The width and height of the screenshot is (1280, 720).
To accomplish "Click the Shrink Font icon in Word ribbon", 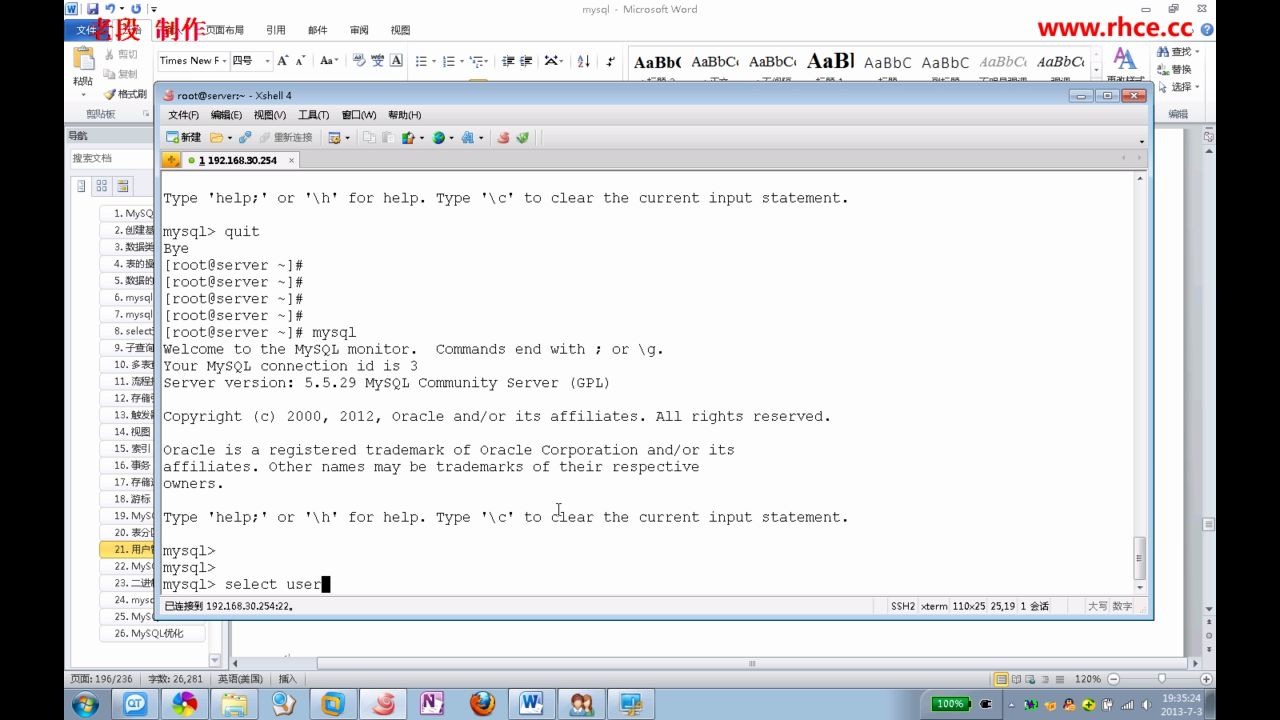I will click(x=301, y=60).
